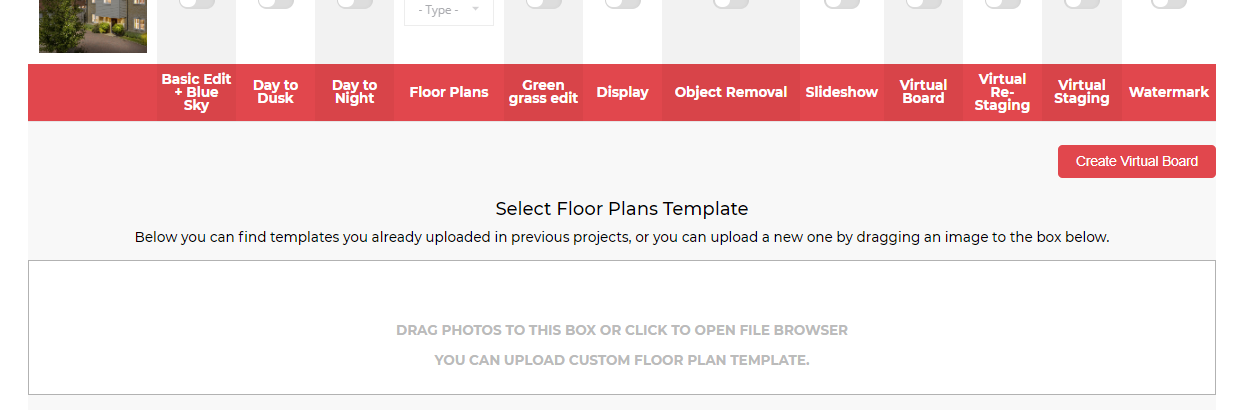Select the Day to Dusk header
This screenshot has width=1246, height=410.
coord(275,92)
